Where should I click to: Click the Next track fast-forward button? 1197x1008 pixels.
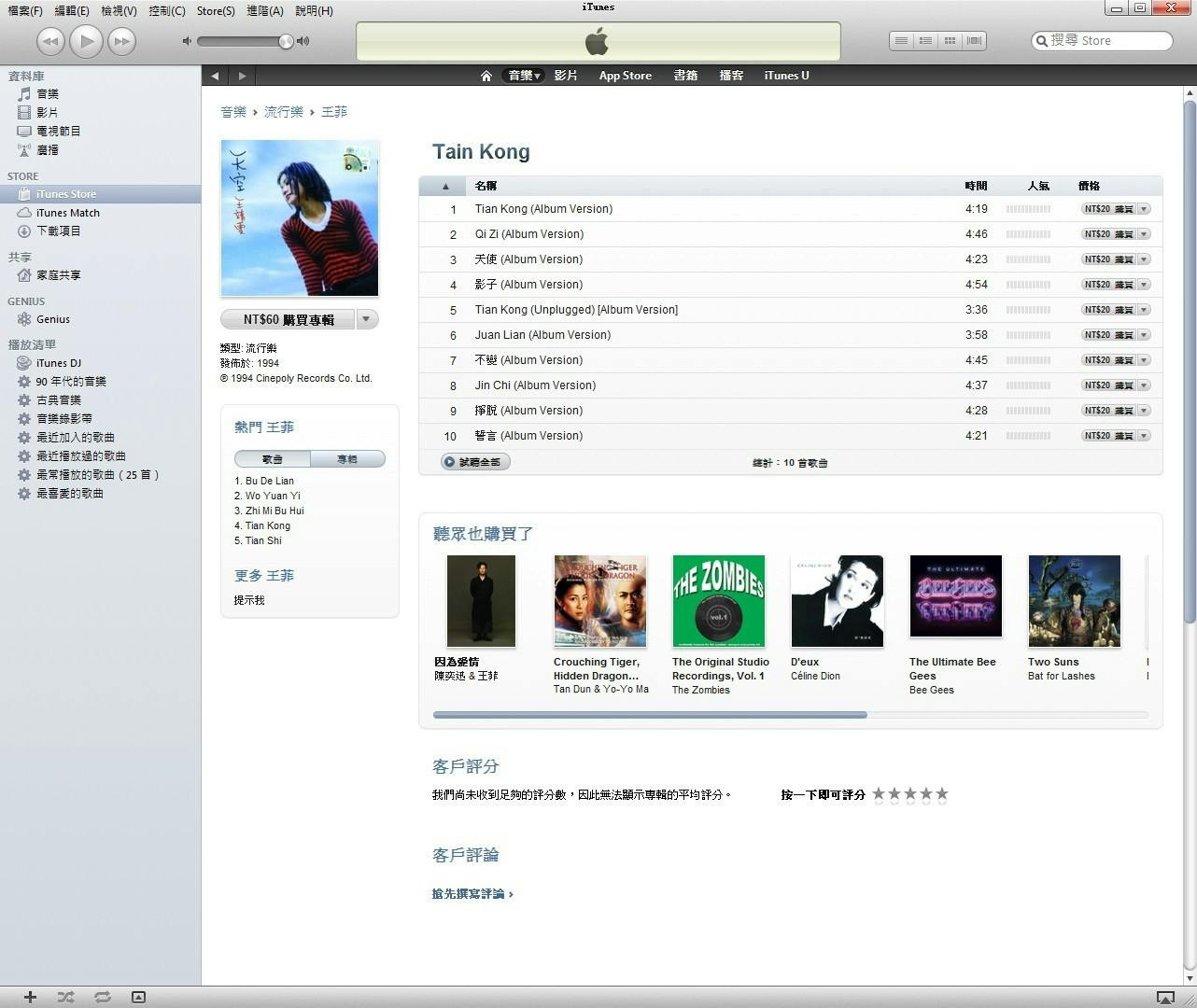(x=121, y=41)
